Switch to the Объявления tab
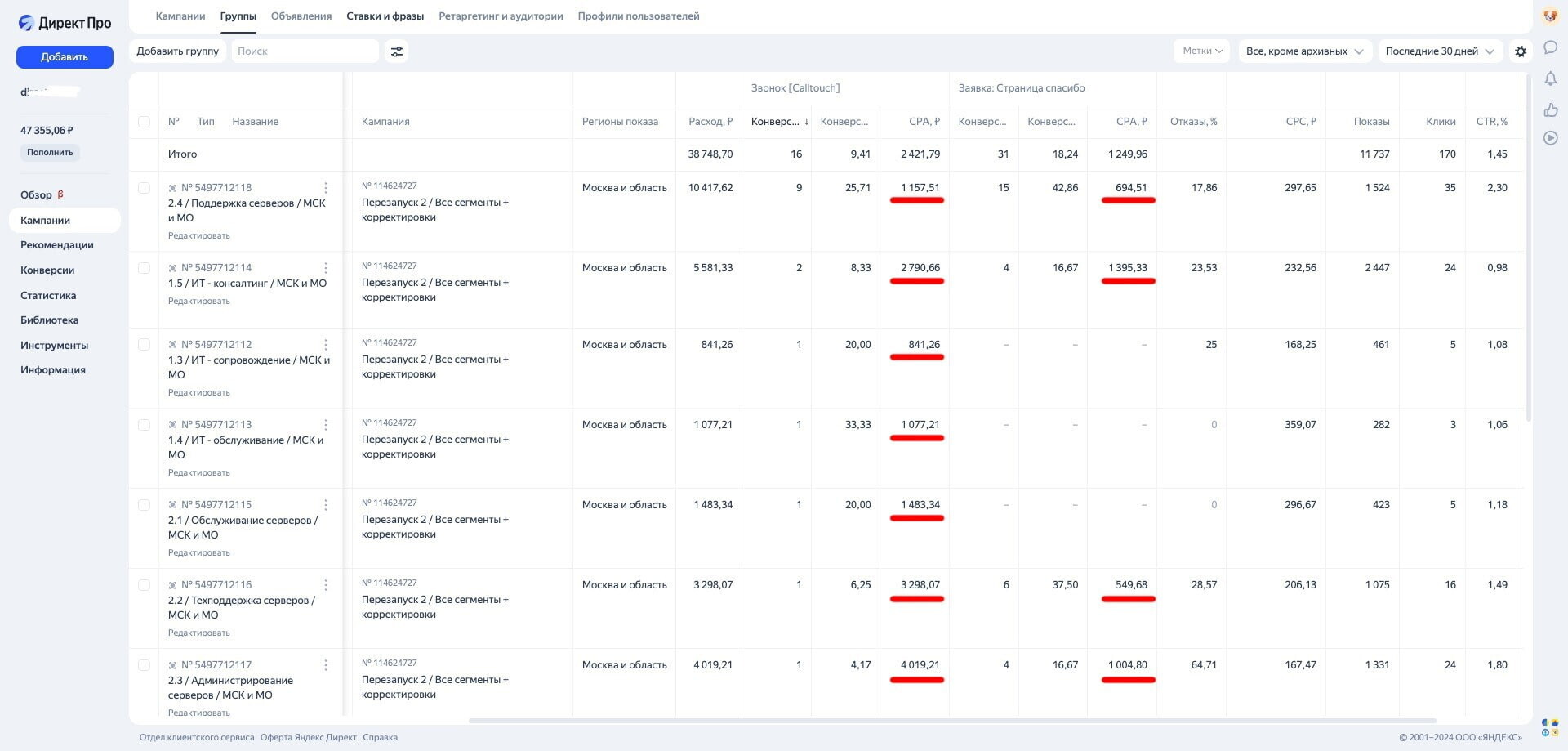1568x751 pixels. point(301,16)
